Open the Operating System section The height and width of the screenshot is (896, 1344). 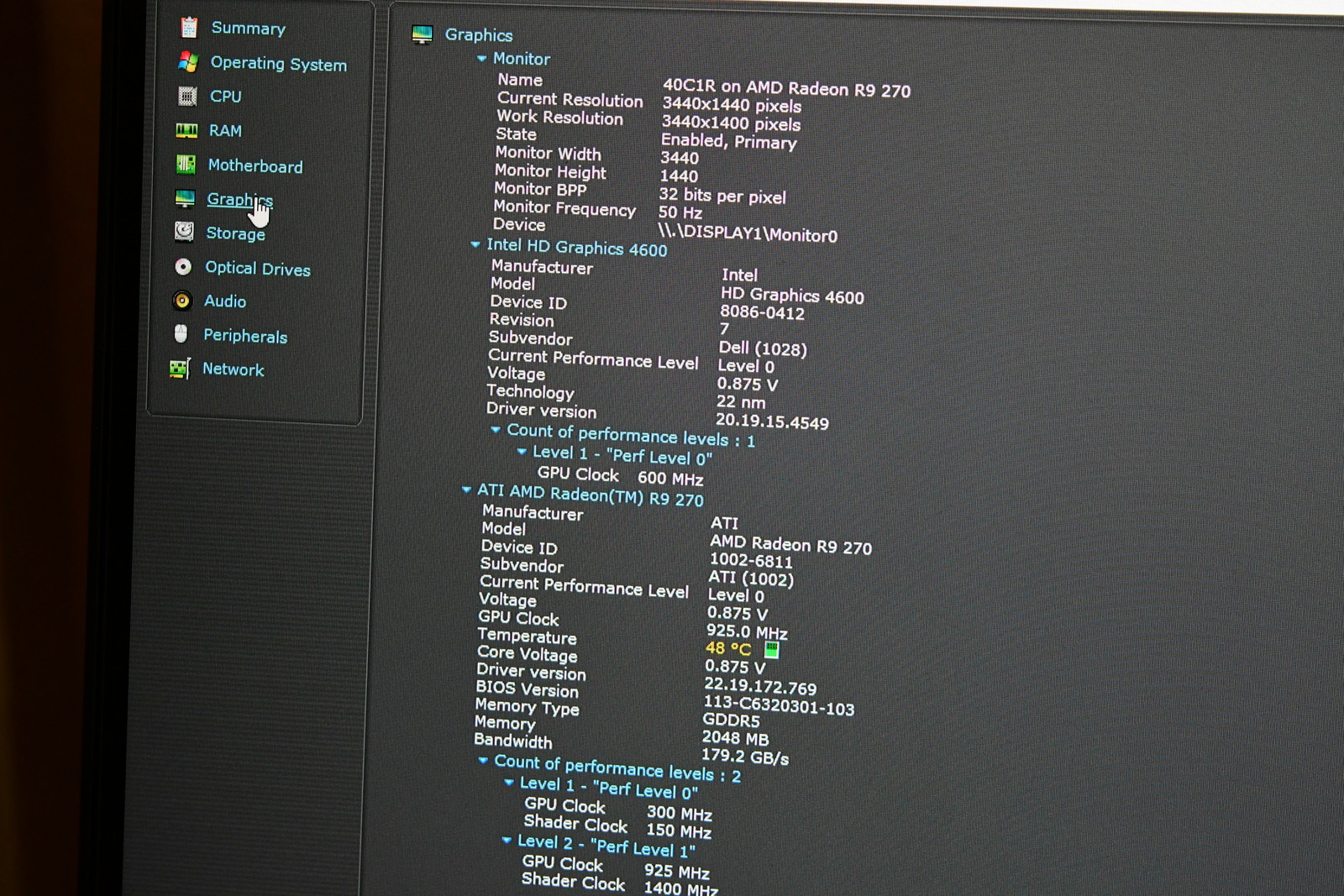278,64
